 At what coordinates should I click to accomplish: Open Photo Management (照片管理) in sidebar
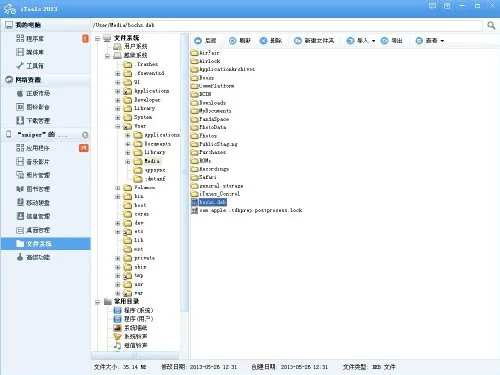[33, 175]
